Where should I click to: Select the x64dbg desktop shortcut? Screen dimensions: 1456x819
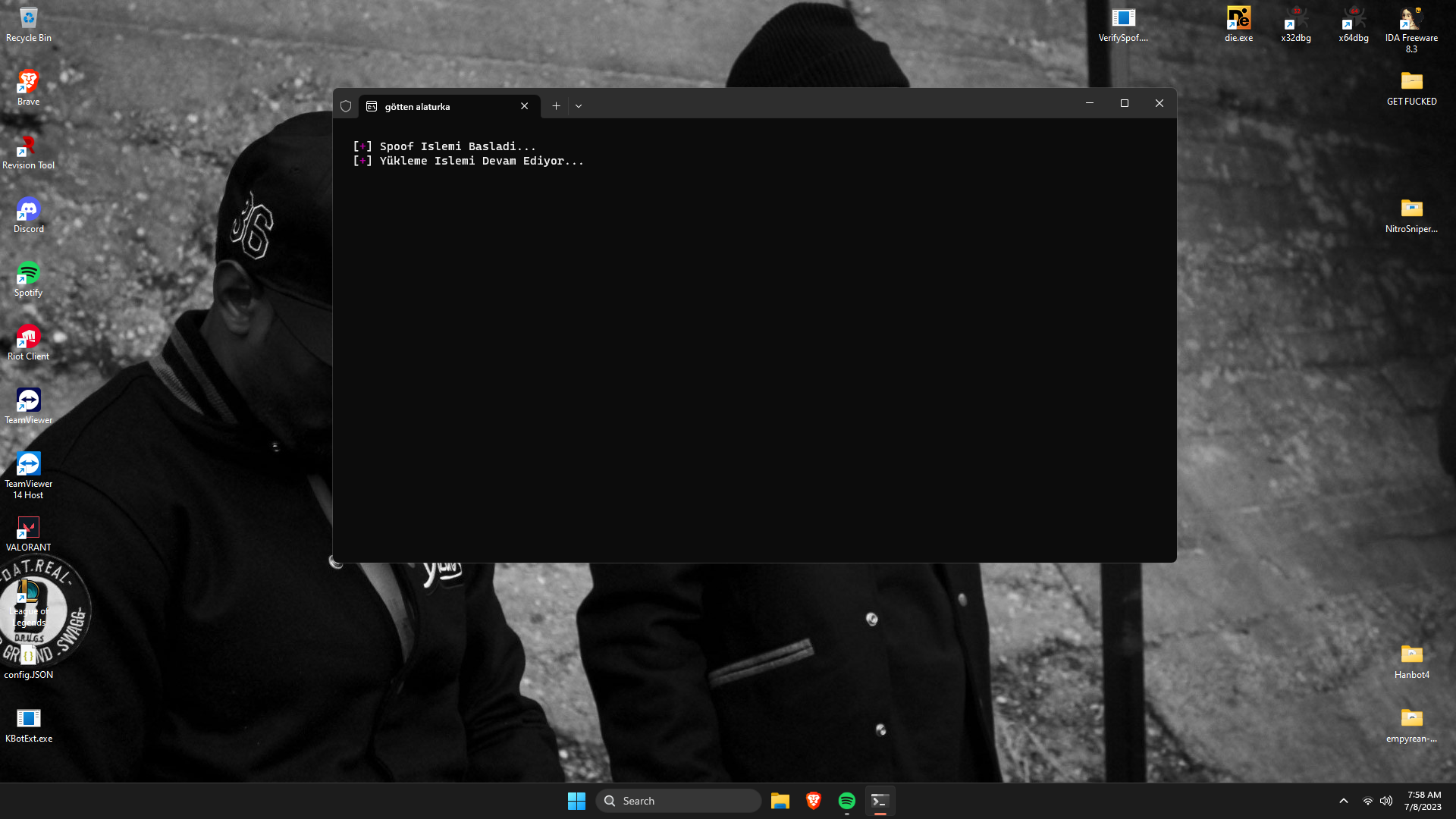point(1354,24)
